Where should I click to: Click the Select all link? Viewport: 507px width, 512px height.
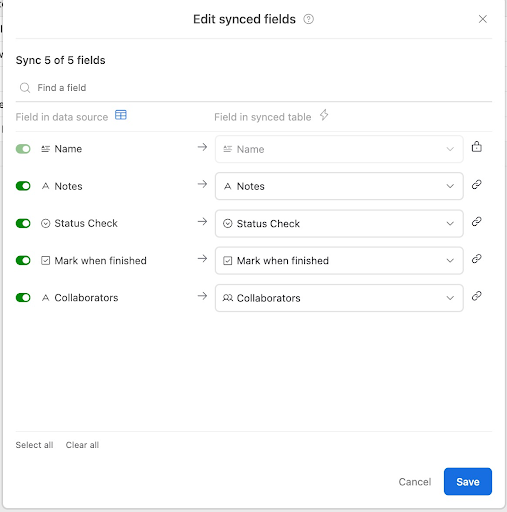point(34,445)
